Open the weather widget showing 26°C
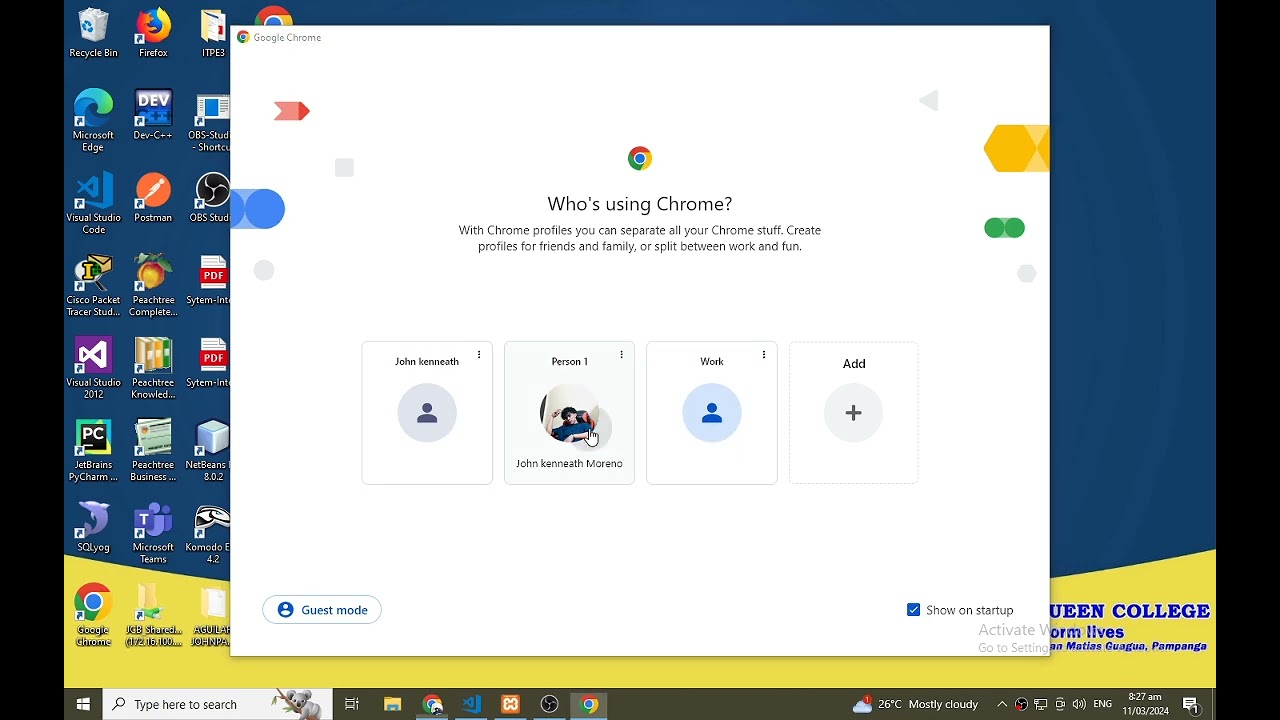 (x=915, y=704)
